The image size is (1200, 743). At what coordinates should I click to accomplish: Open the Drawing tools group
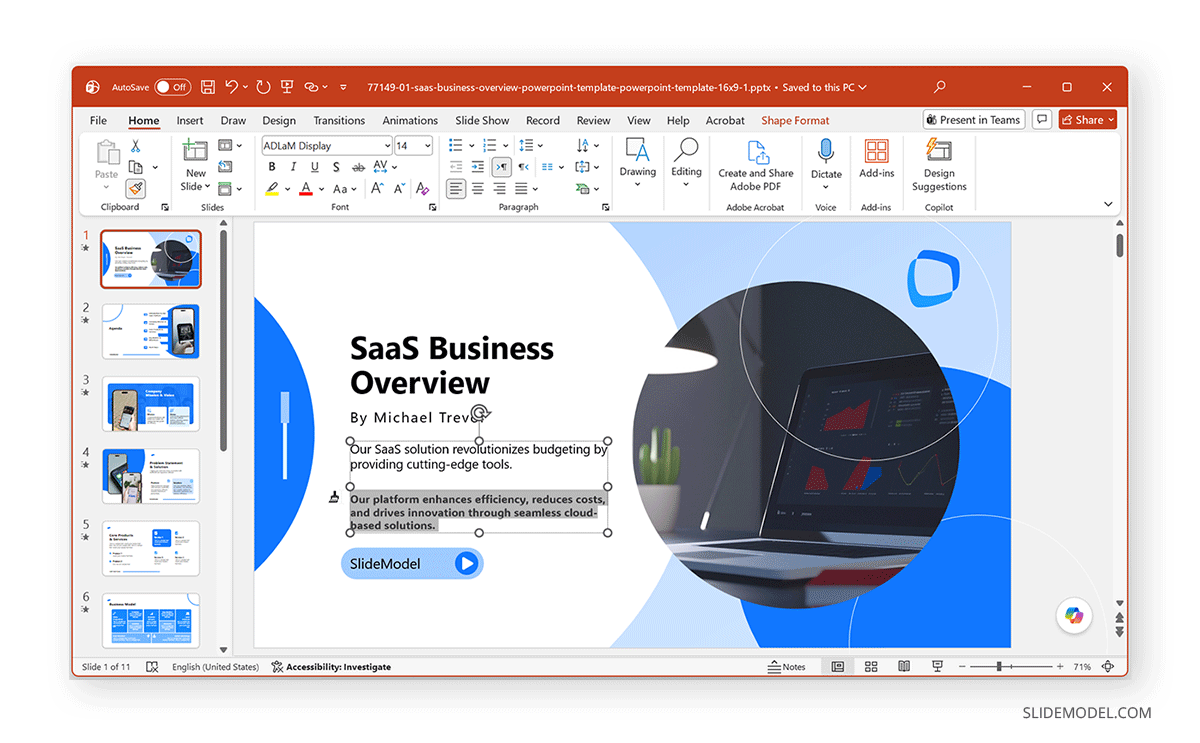click(x=637, y=164)
